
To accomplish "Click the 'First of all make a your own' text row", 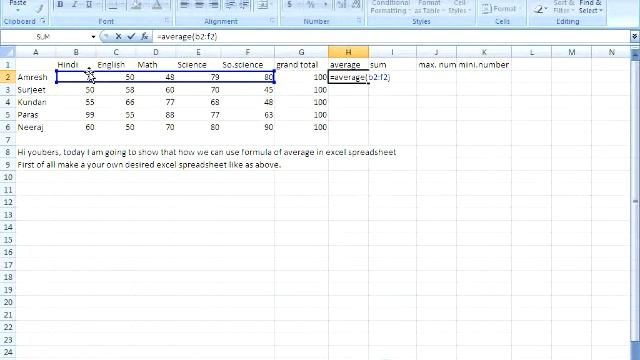I will [149, 164].
